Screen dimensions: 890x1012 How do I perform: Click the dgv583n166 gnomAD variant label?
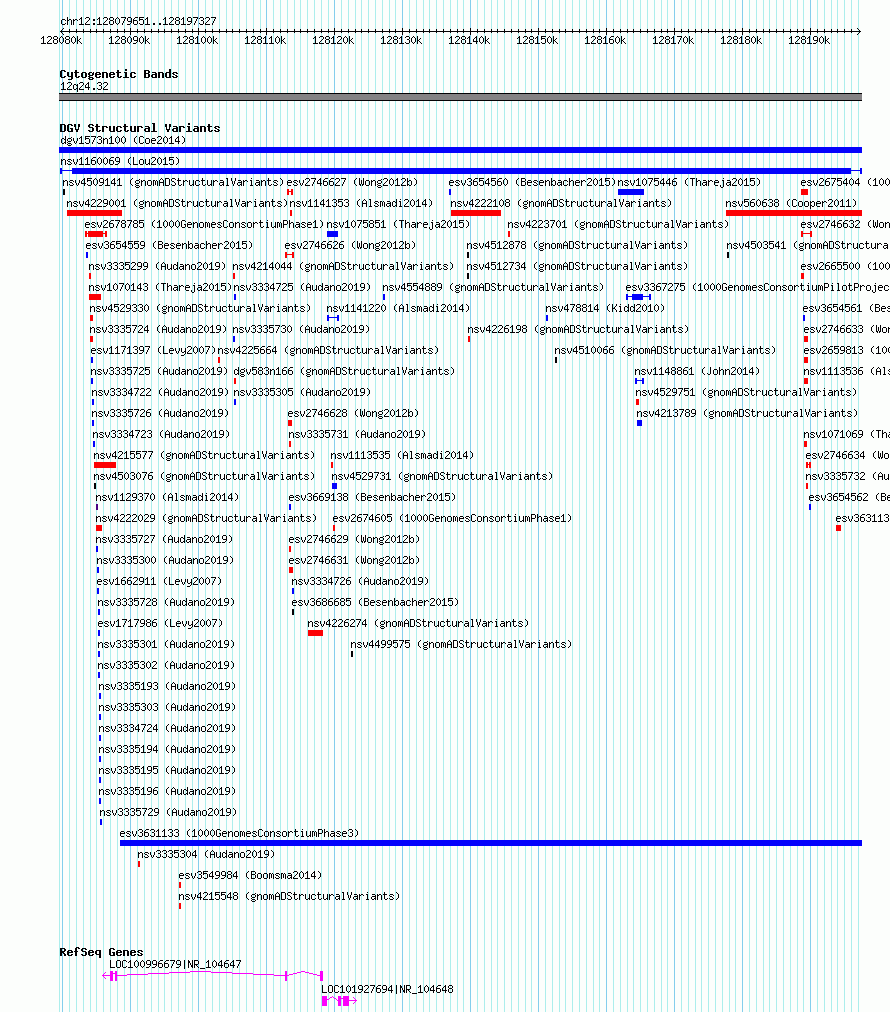(x=344, y=371)
